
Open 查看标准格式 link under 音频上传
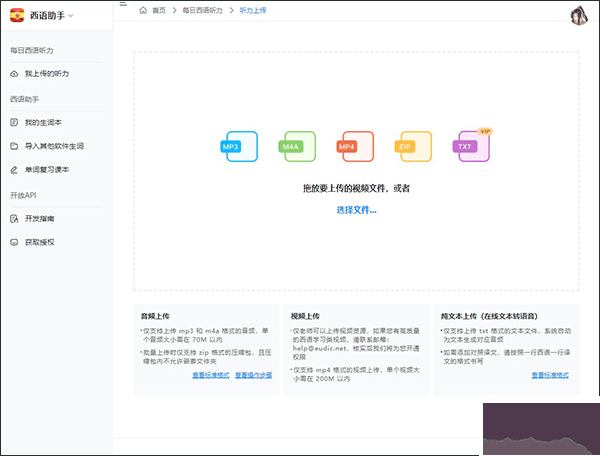211,375
